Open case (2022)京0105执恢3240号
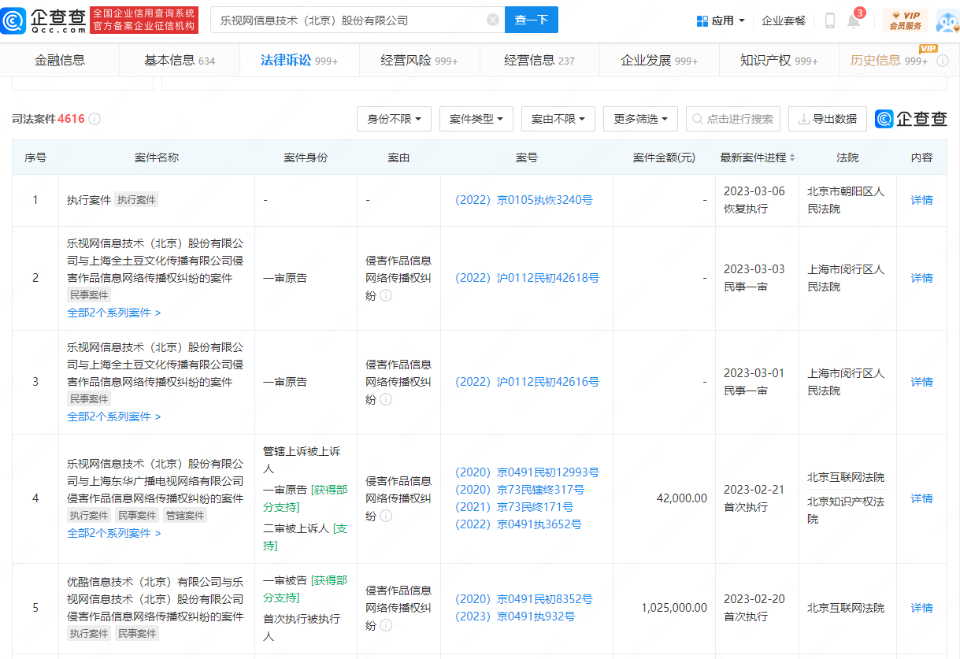This screenshot has width=960, height=659. [523, 200]
